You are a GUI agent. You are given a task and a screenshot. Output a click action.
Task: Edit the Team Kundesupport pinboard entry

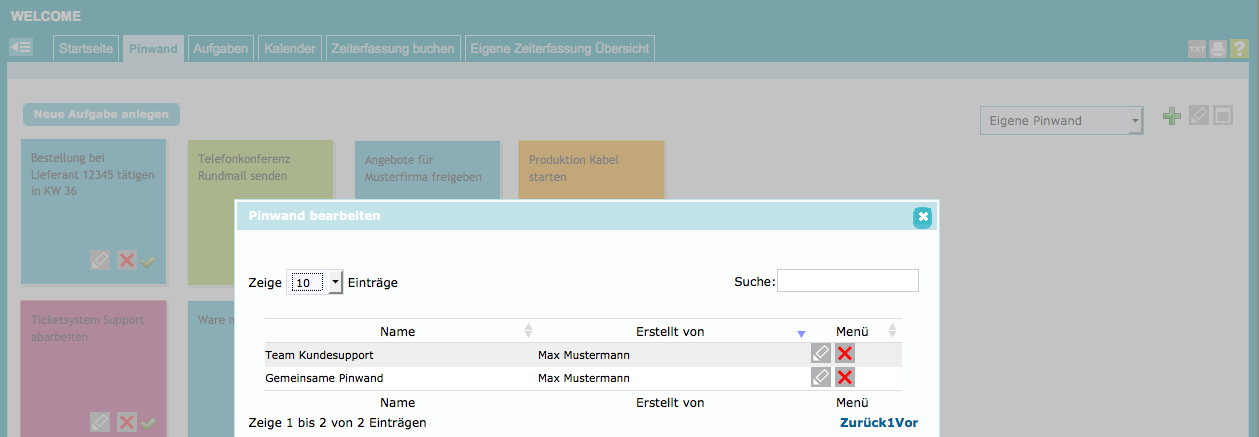coord(820,353)
